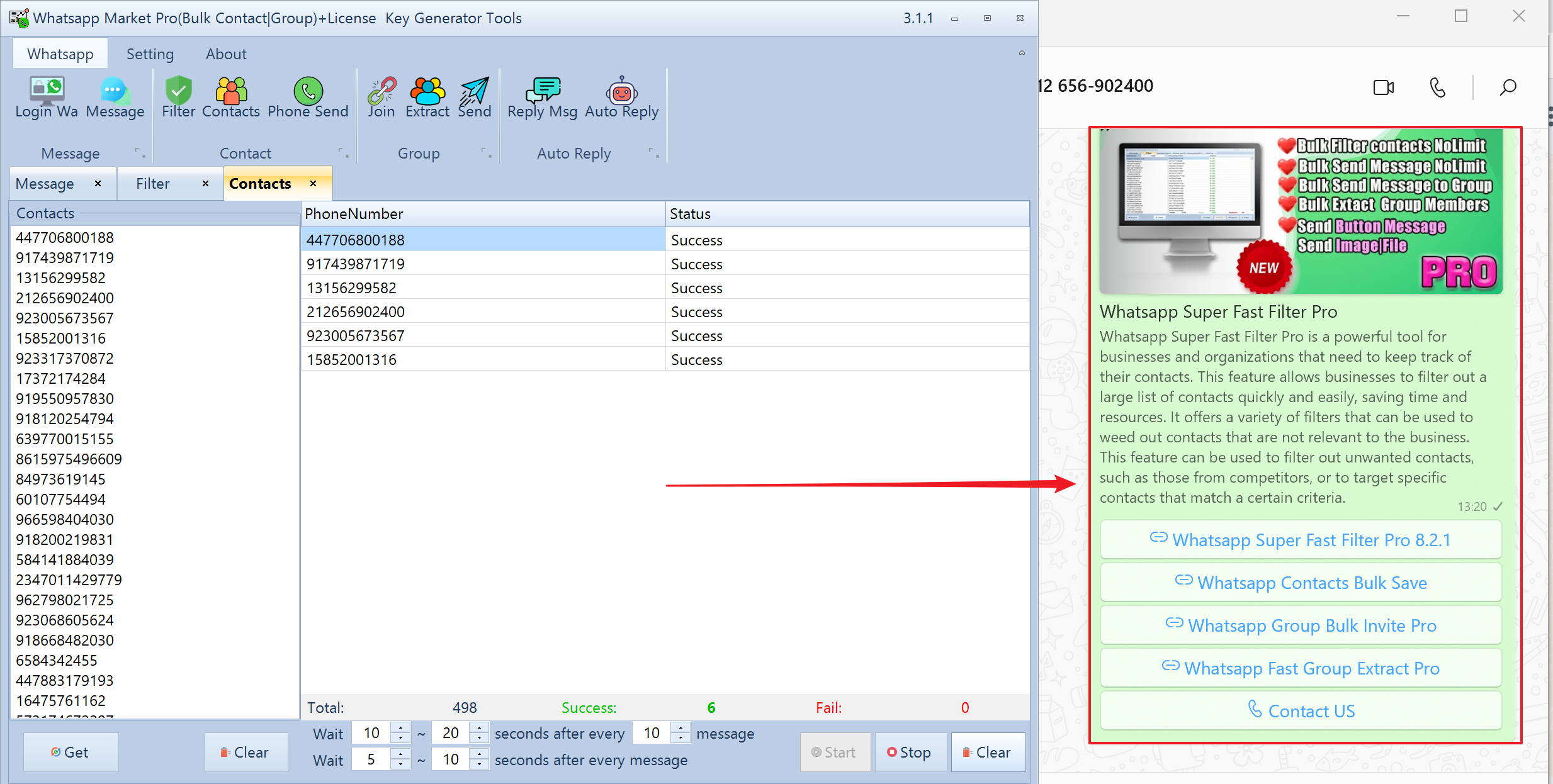
Task: Open the Login Wa tool
Action: tap(47, 98)
